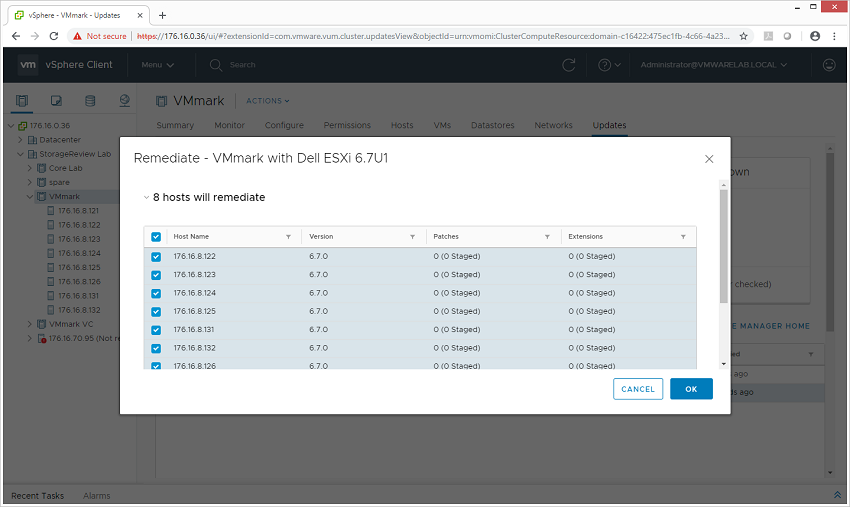850x507 pixels.
Task: Collapse the 8 hosts will remediate section
Action: (146, 197)
